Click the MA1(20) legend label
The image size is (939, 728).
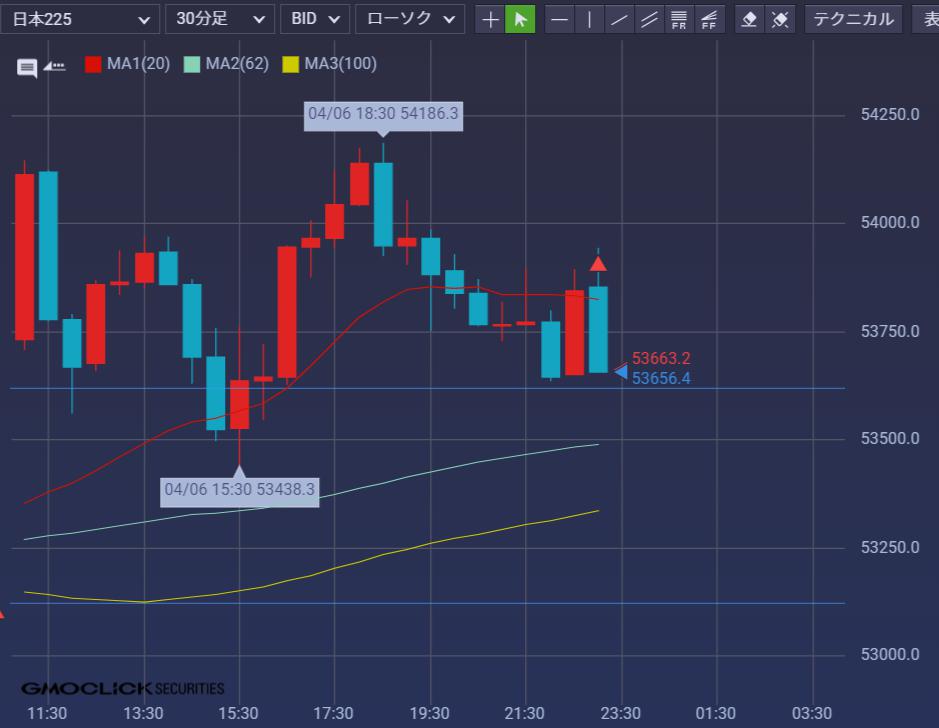(138, 63)
